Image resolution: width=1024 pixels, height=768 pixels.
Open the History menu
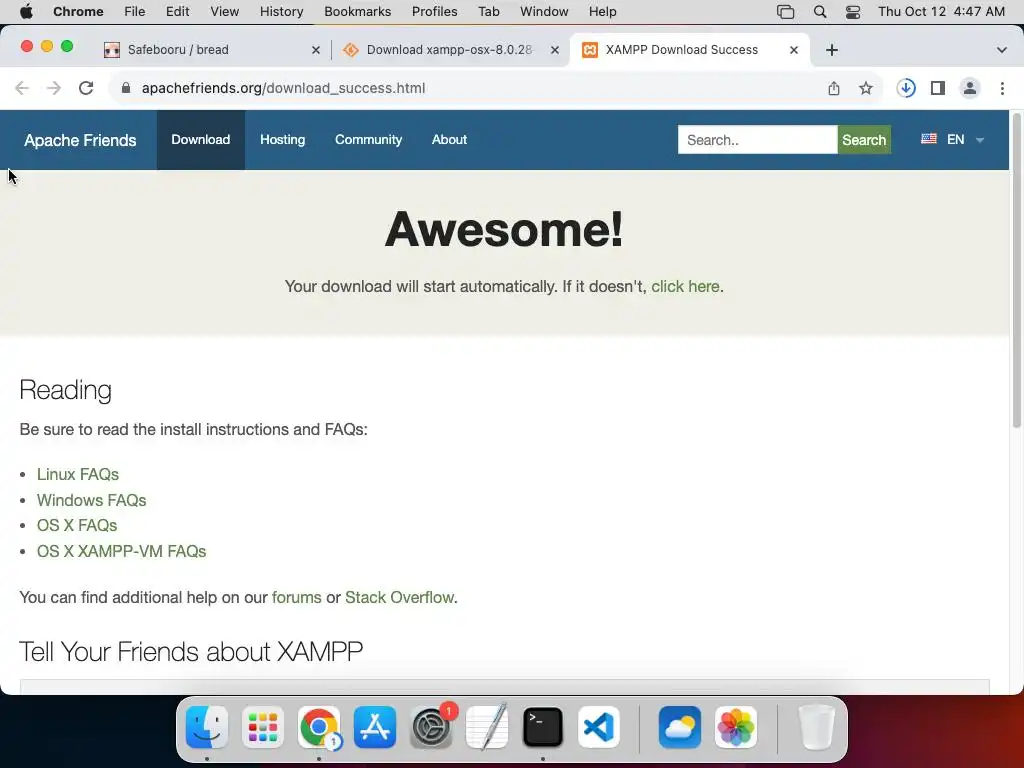pos(281,12)
